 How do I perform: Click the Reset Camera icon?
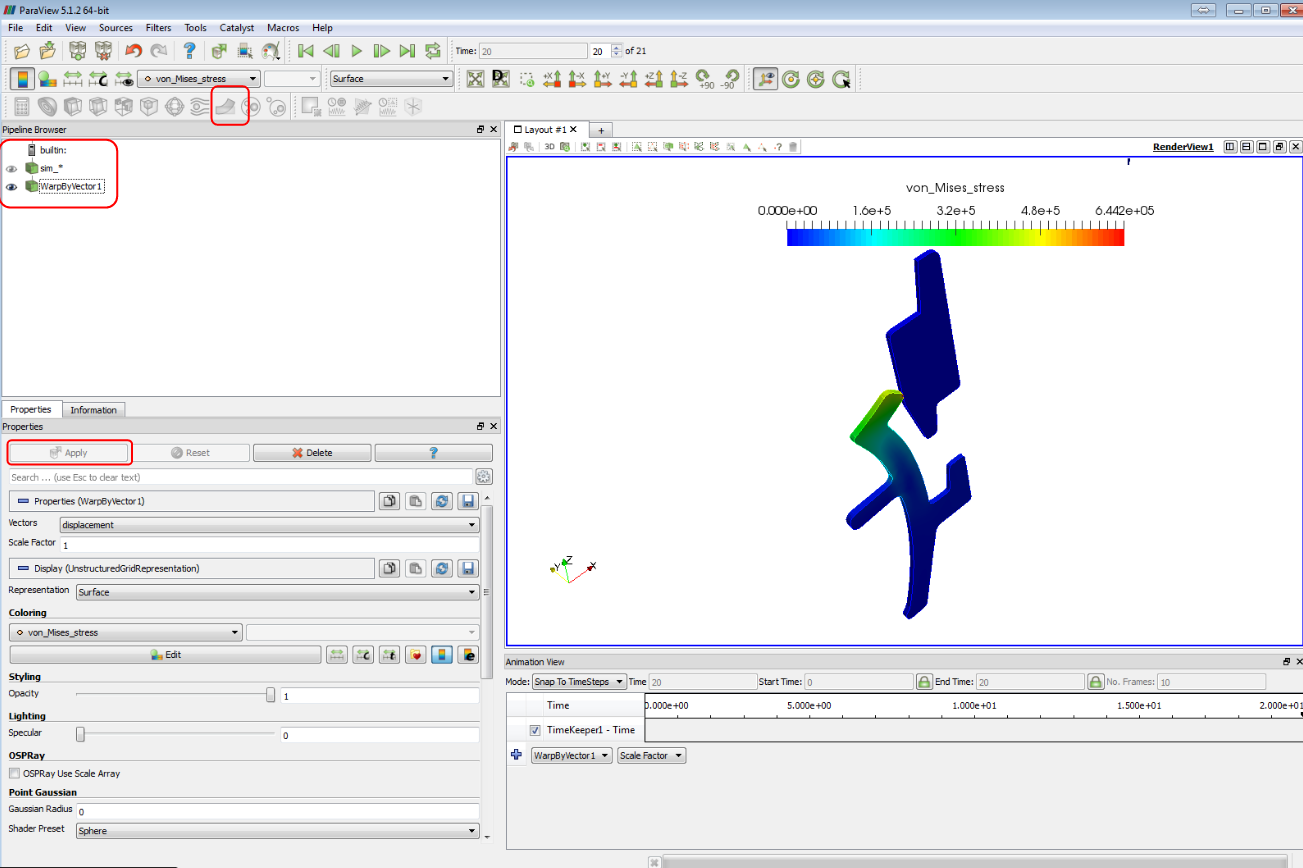coord(475,79)
